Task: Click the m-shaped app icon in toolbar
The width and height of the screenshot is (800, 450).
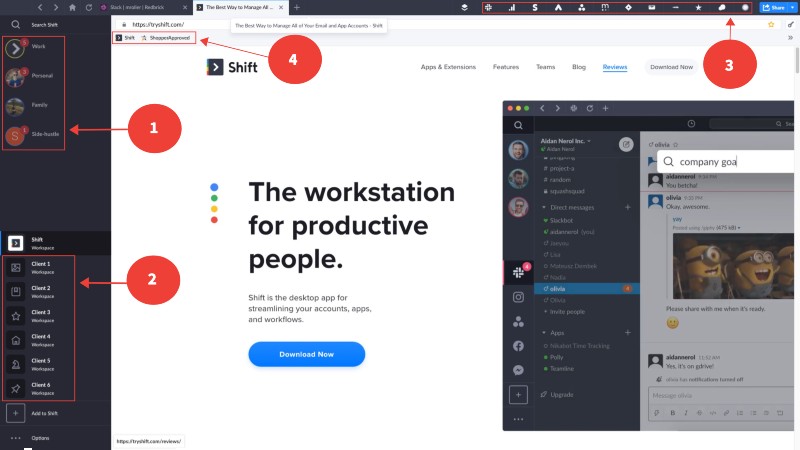Action: (x=605, y=8)
